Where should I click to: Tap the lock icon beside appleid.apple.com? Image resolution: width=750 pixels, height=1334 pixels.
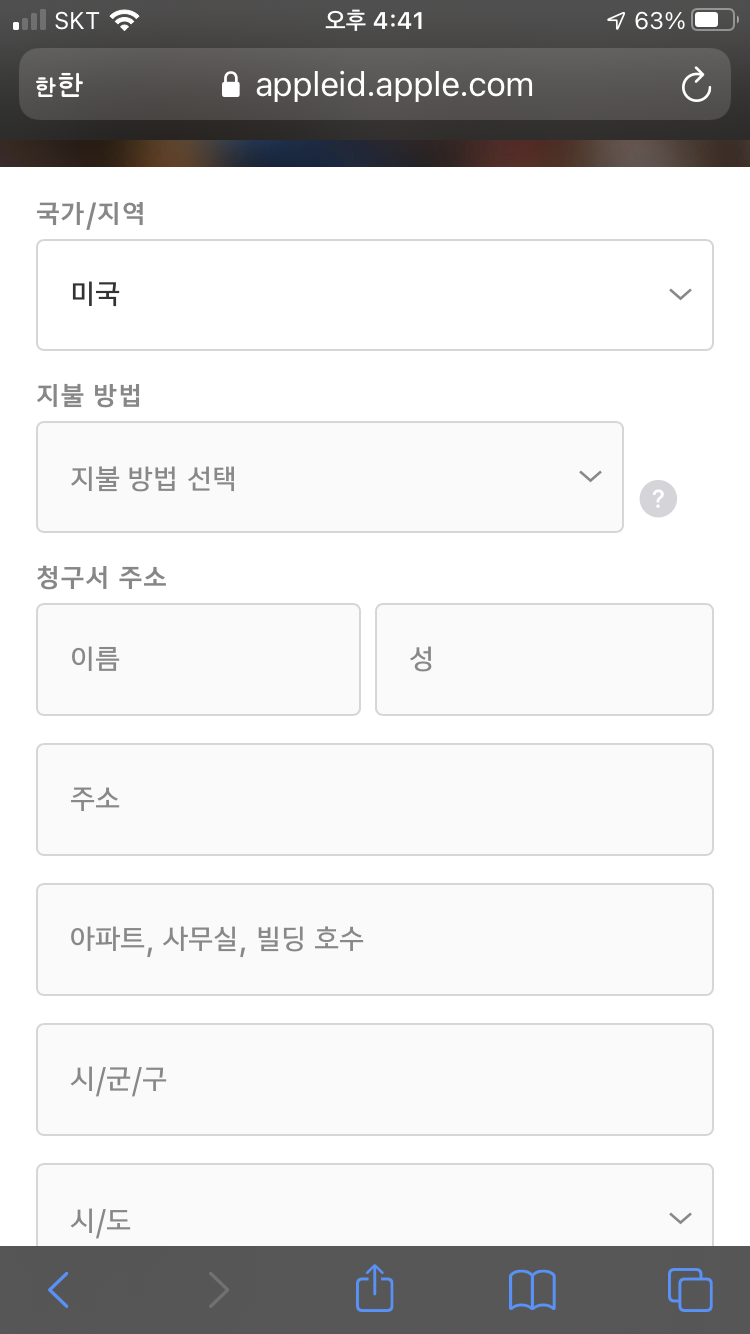coord(231,85)
